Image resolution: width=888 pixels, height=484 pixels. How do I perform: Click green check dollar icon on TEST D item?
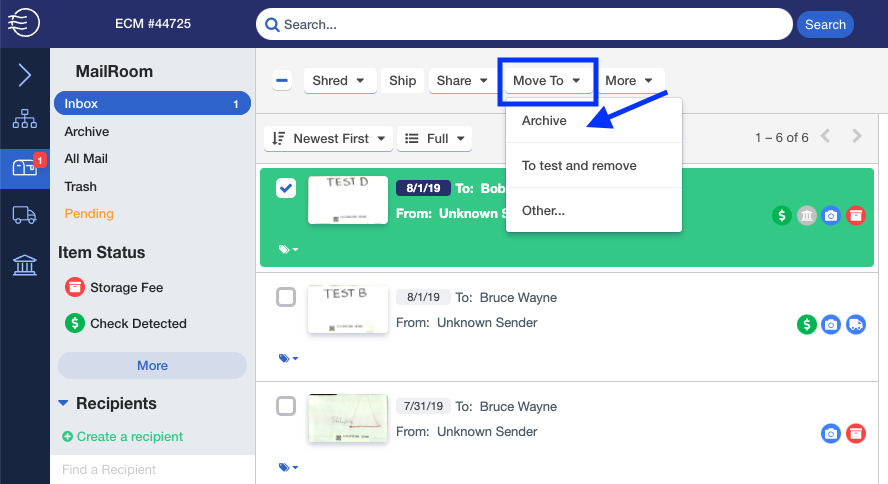[x=782, y=215]
